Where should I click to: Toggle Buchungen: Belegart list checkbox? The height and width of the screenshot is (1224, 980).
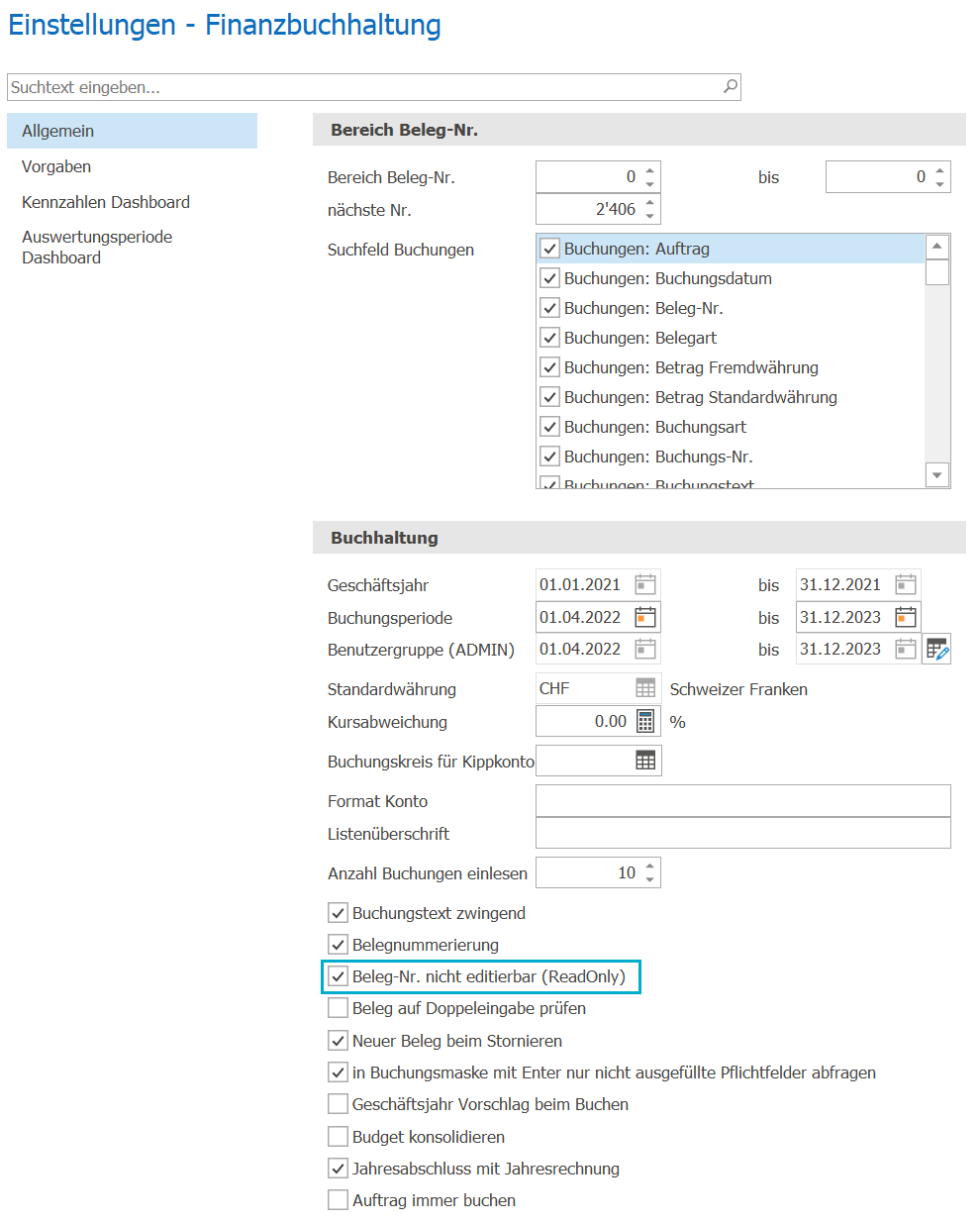coord(550,338)
